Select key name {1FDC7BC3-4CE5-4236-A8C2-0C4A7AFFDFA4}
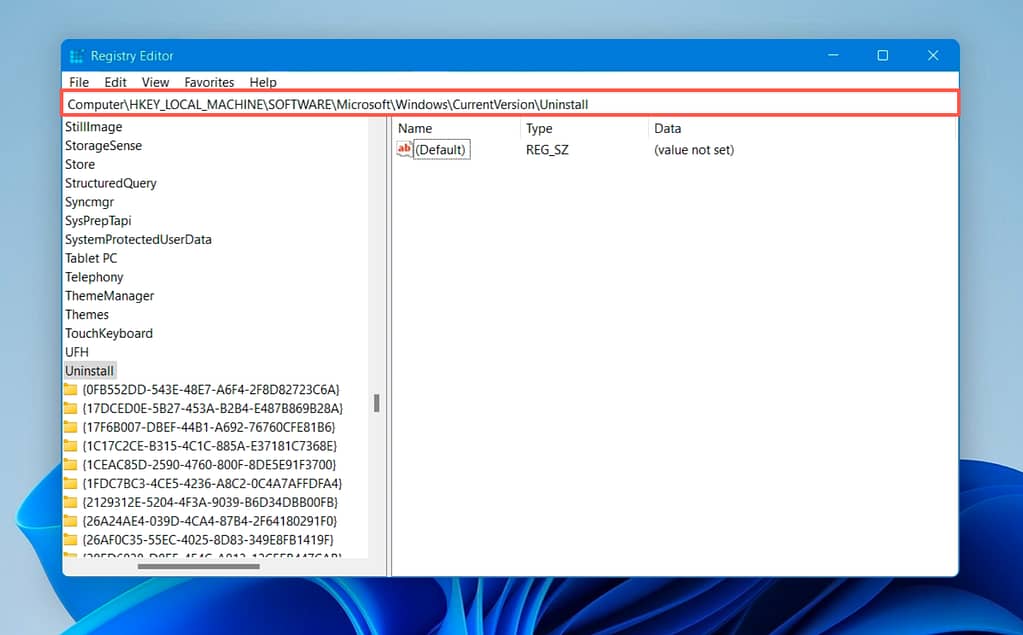This screenshot has width=1023, height=635. click(212, 484)
